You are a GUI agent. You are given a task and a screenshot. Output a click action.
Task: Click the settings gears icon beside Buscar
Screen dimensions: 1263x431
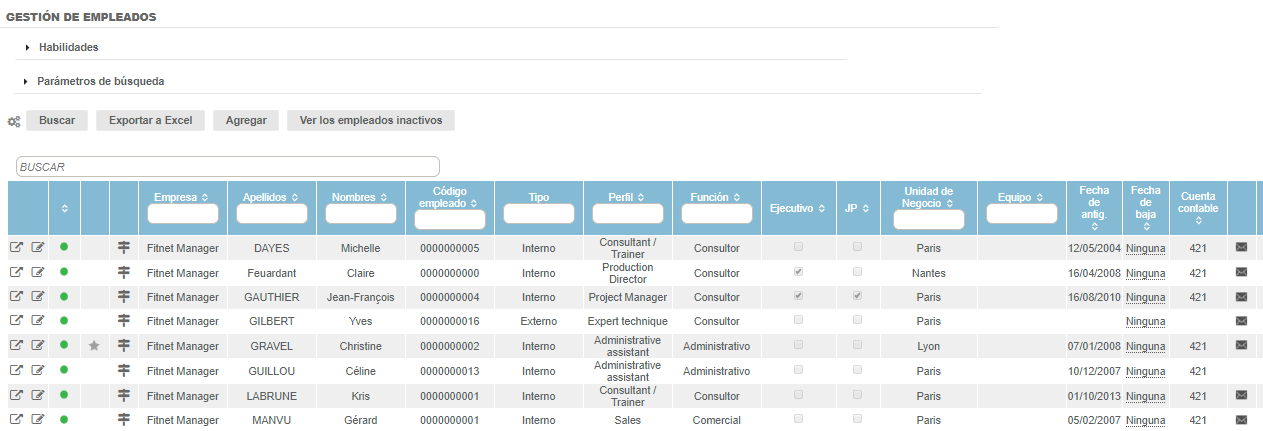click(14, 121)
